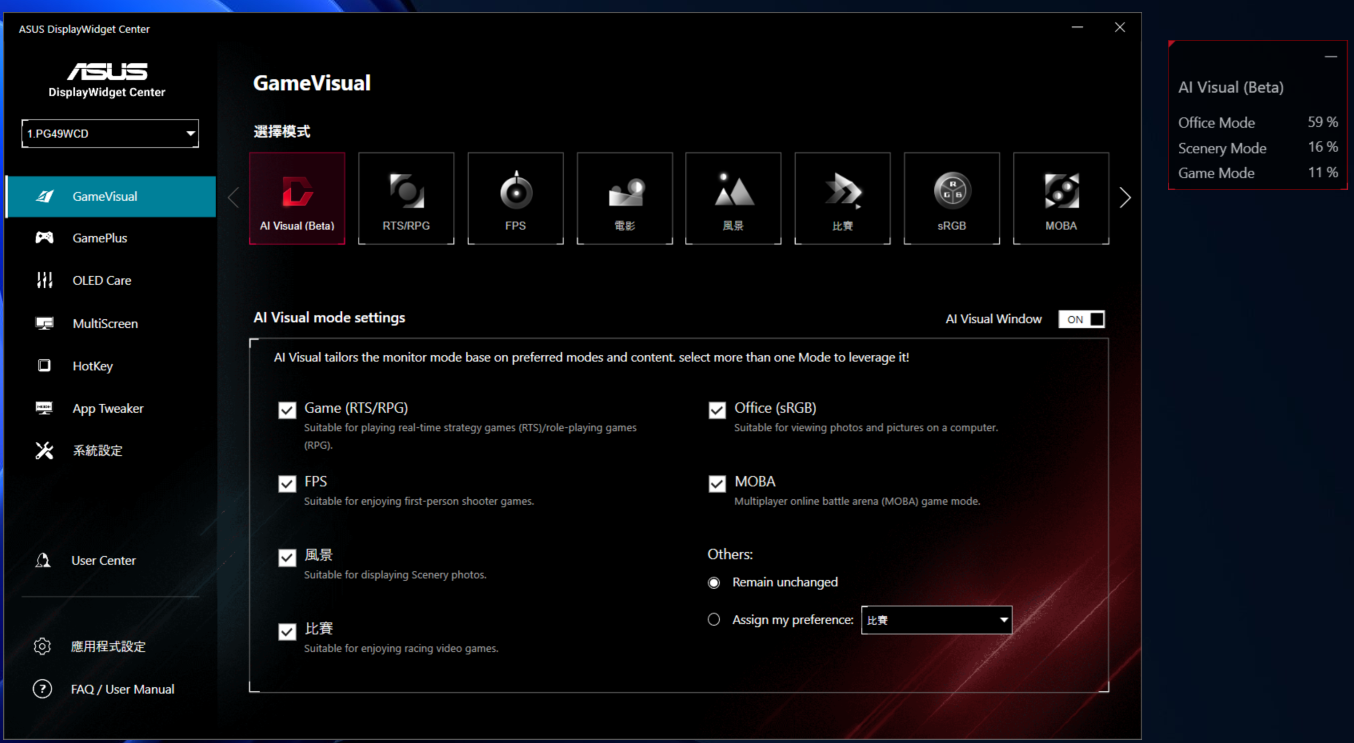The width and height of the screenshot is (1354, 743).
Task: Open the Assign my preference 比賽 dropdown
Action: (936, 620)
